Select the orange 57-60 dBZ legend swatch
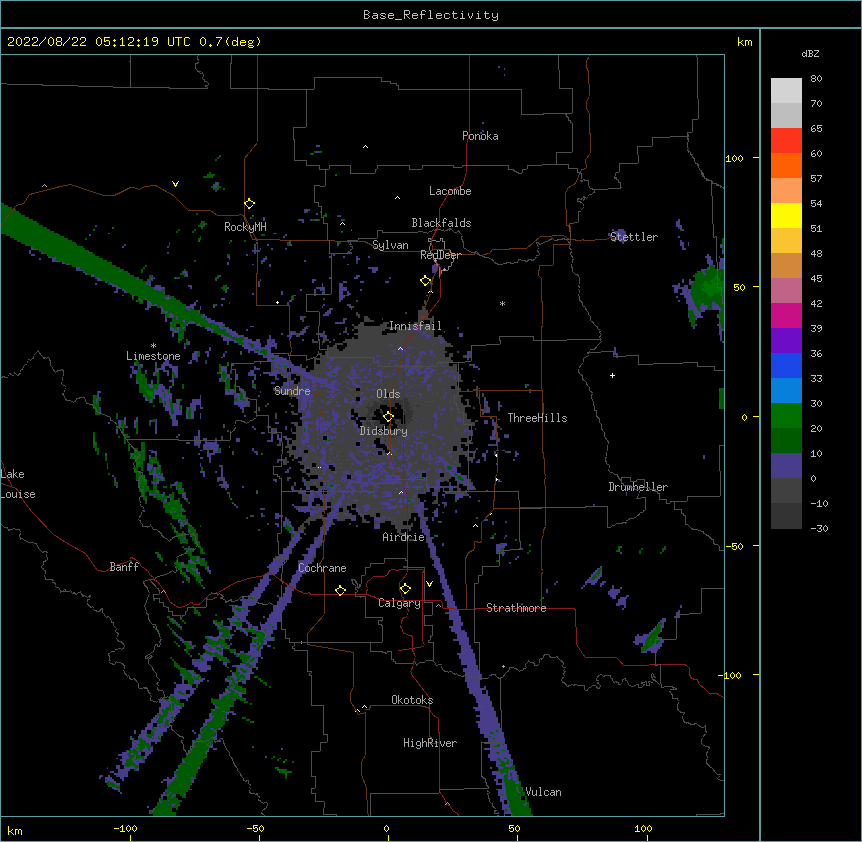The height and width of the screenshot is (842, 862). click(x=786, y=165)
